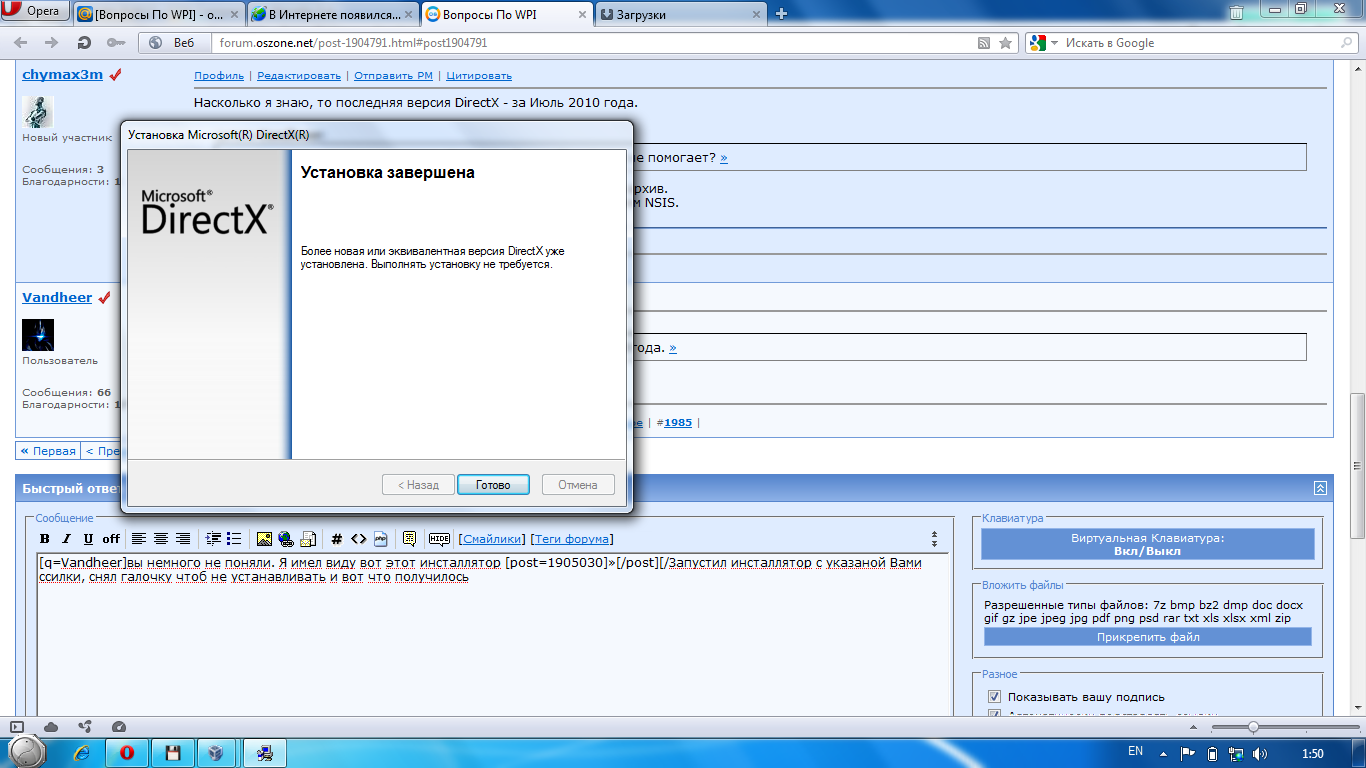Click the RSS feed icon in address bar
Image resolution: width=1366 pixels, height=768 pixels.
[x=984, y=43]
